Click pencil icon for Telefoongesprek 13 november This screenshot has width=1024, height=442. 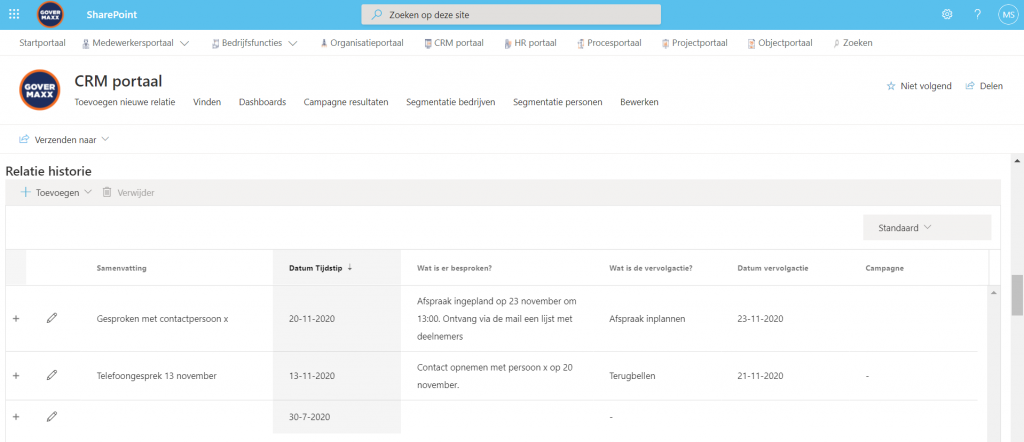pos(52,376)
